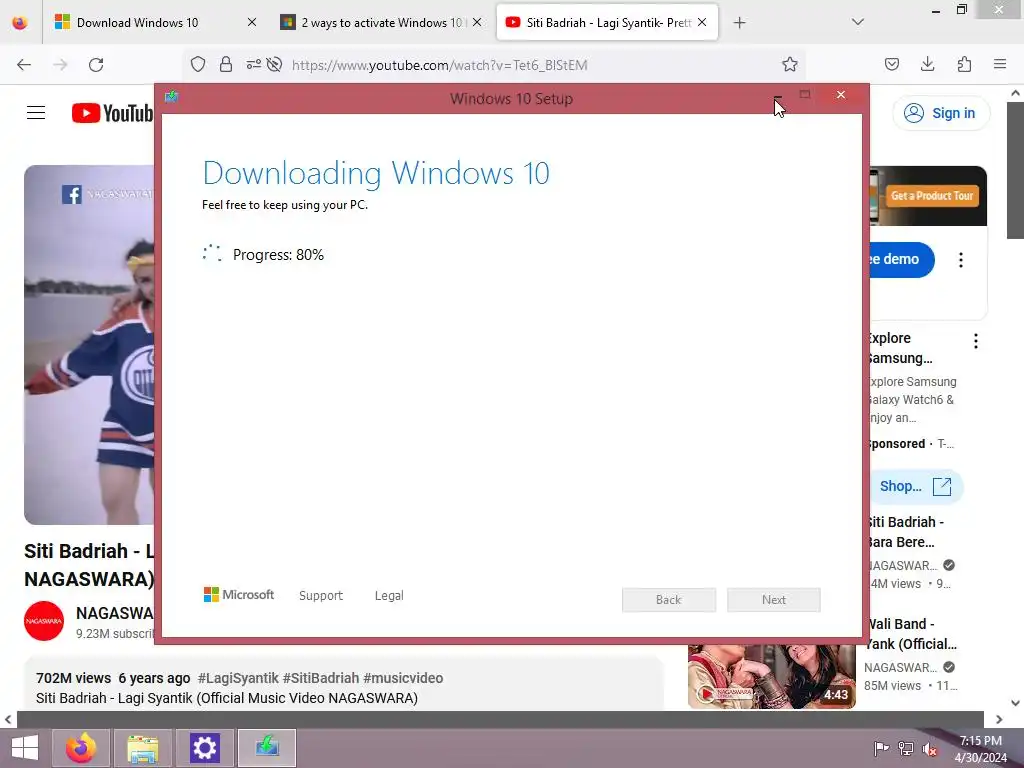Click the YouTube Sign in button
Image resolution: width=1024 pixels, height=768 pixels.
click(940, 113)
